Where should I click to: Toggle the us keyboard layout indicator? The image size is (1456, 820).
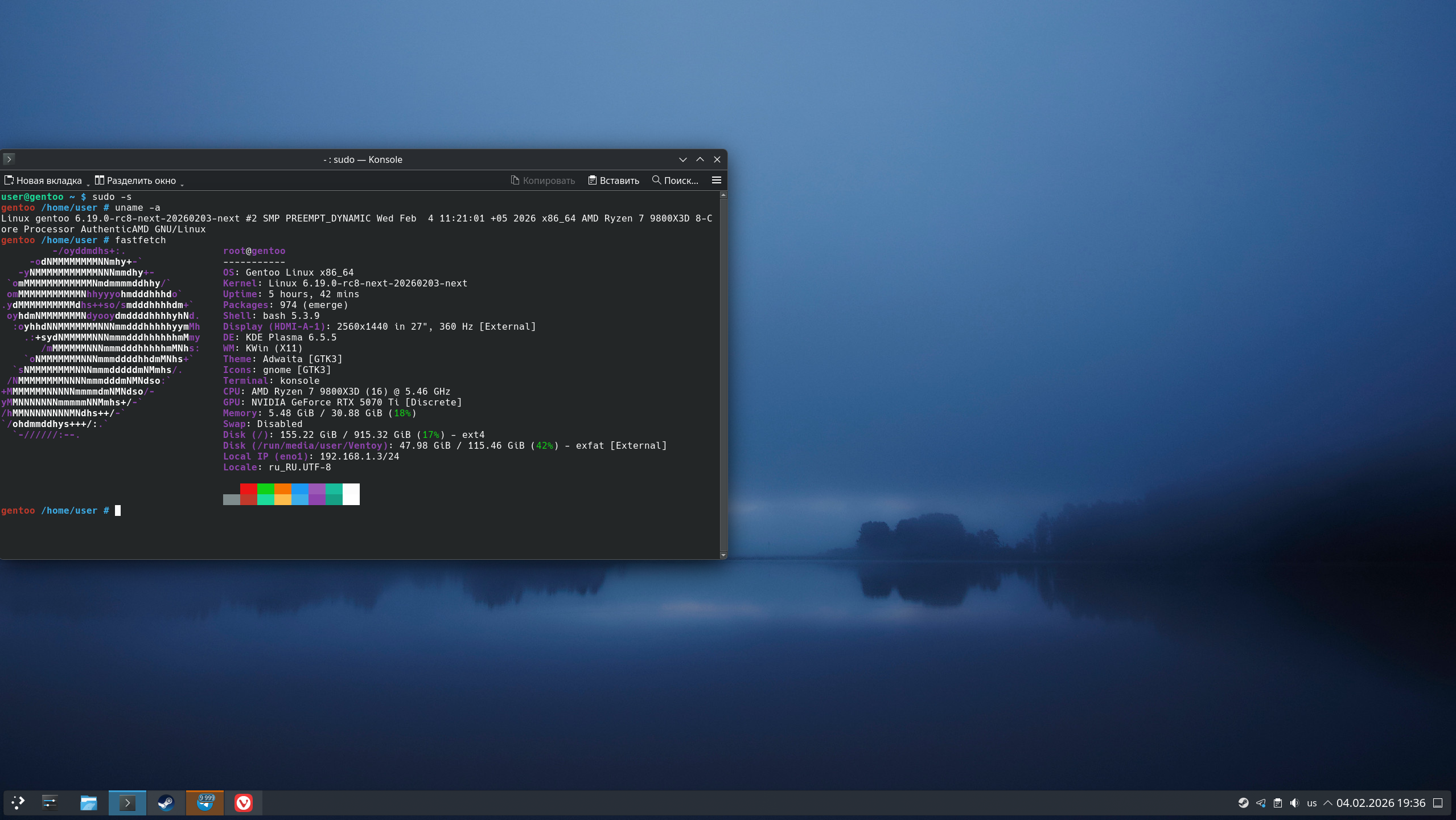(x=1311, y=803)
